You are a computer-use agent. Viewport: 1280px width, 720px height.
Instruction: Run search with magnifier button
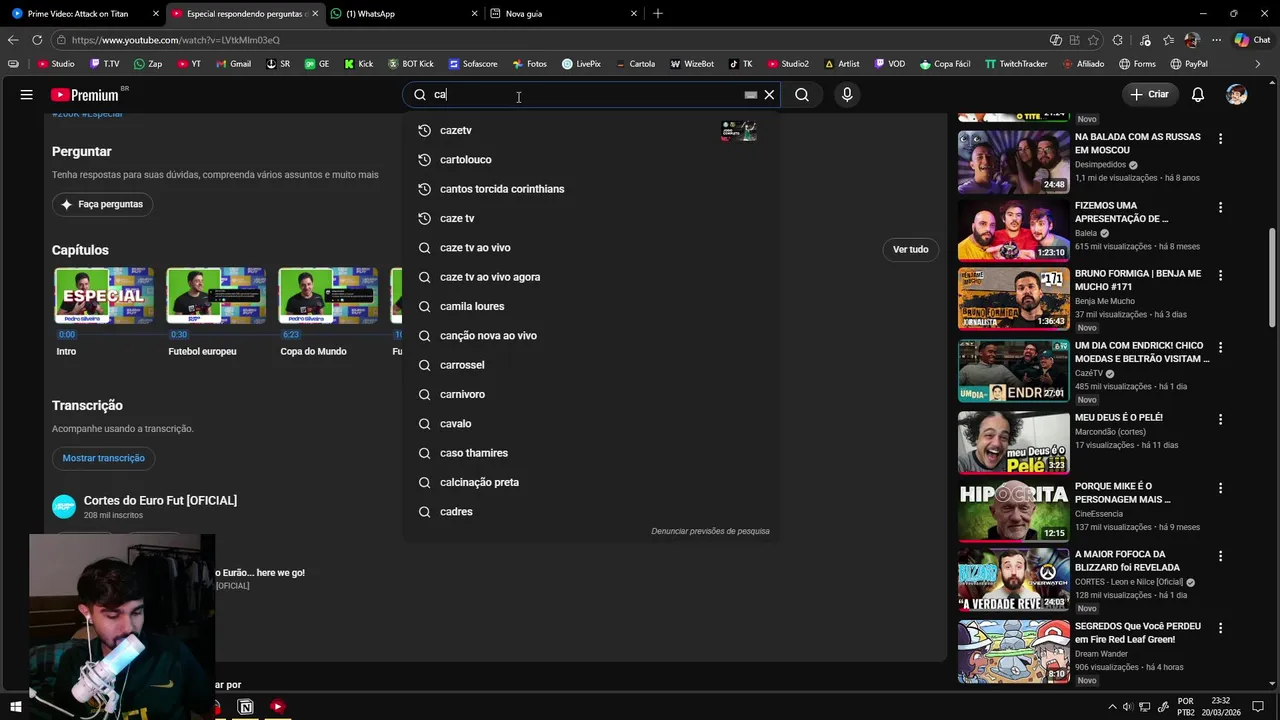(802, 95)
